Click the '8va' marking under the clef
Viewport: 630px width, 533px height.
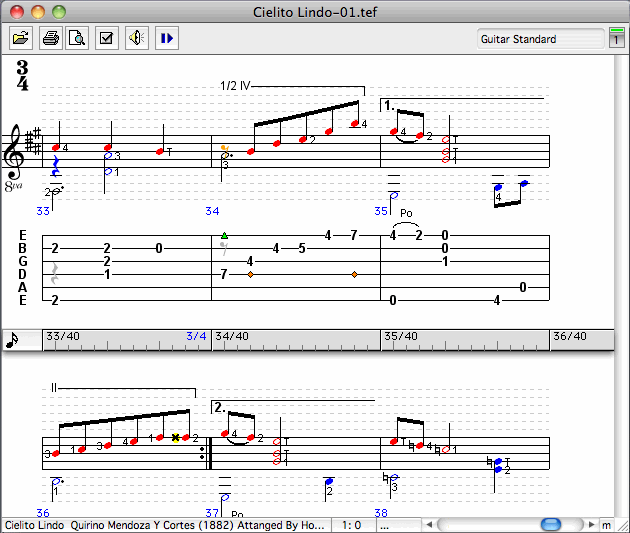tap(14, 186)
